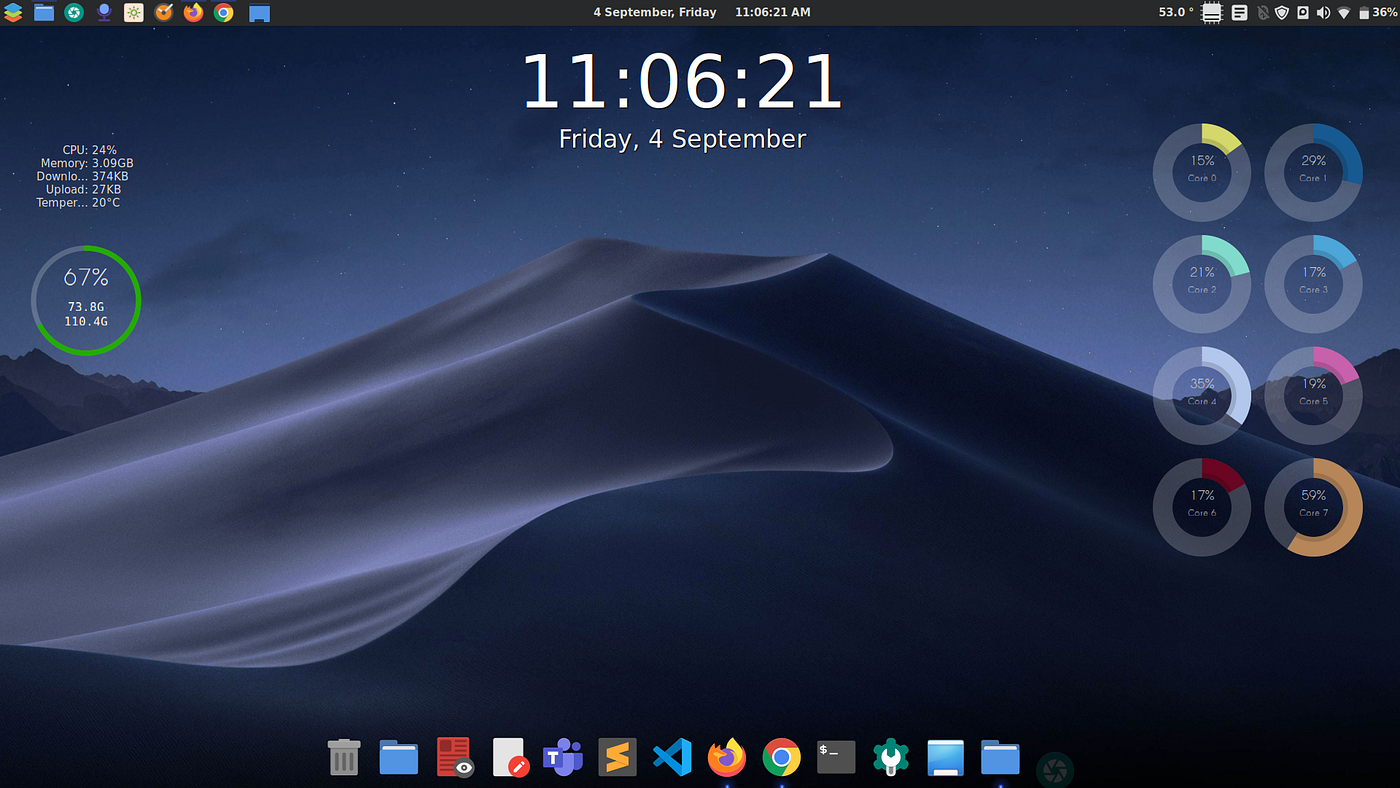Toggle the do-not-disturb notification tray icon
Image resolution: width=1400 pixels, height=788 pixels.
coord(1262,12)
